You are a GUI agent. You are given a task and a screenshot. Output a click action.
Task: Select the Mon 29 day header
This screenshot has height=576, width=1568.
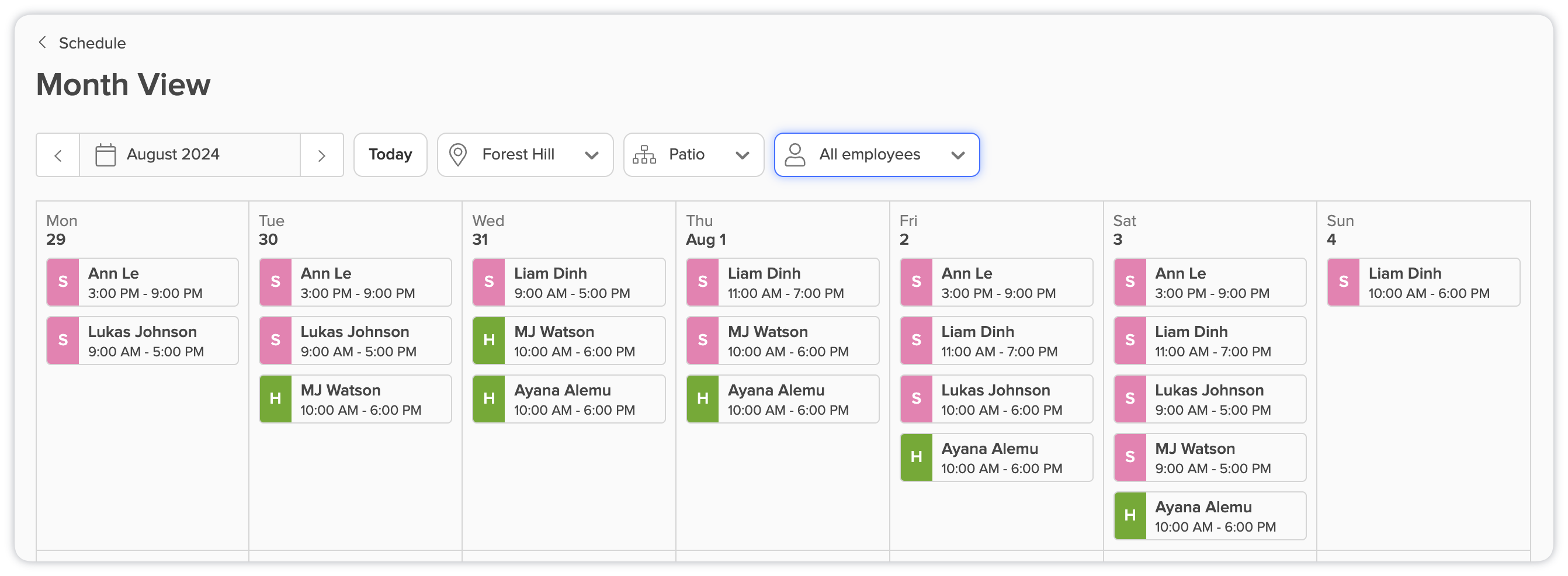[62, 230]
